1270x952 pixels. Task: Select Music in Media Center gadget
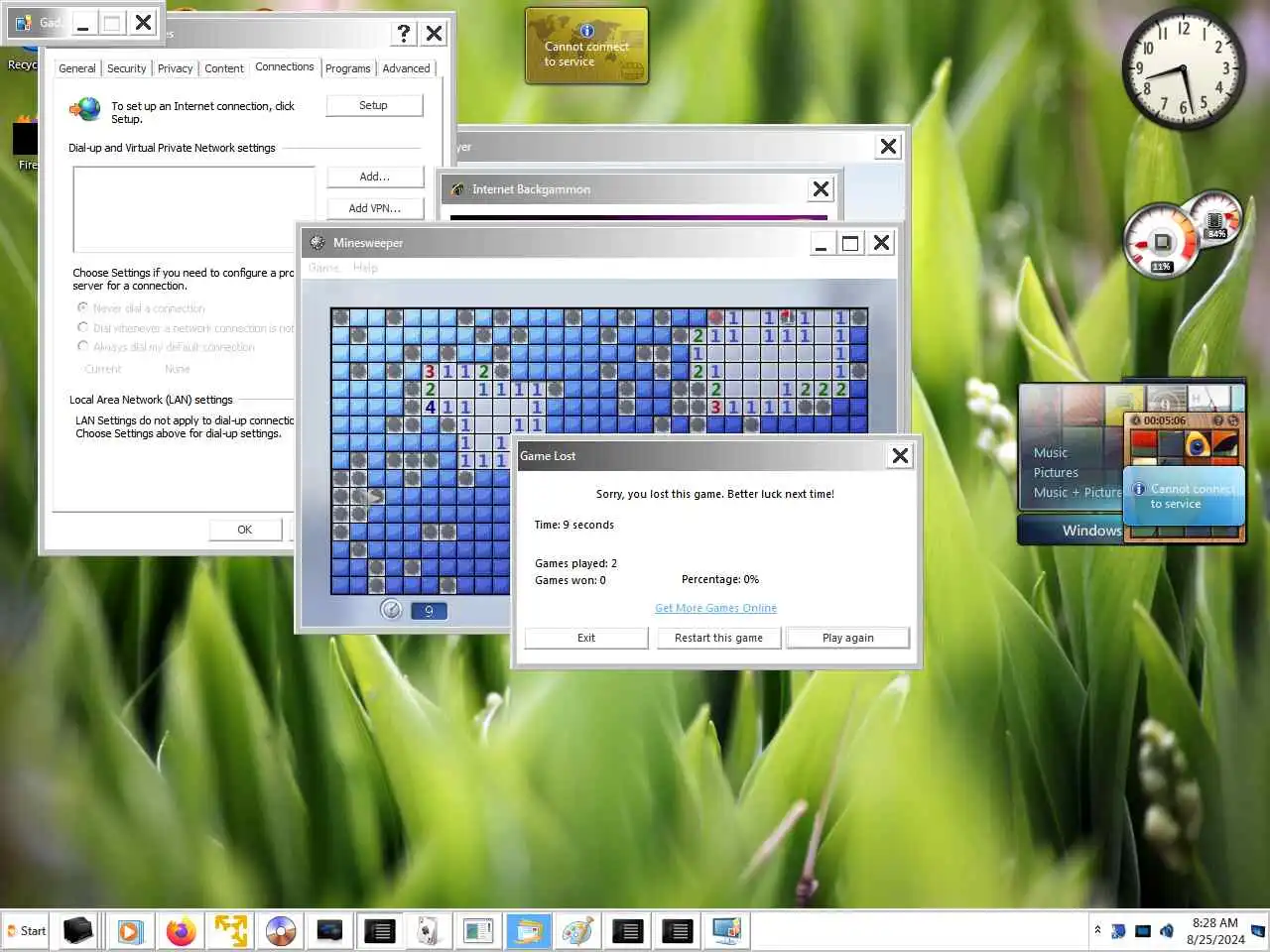[x=1051, y=452]
